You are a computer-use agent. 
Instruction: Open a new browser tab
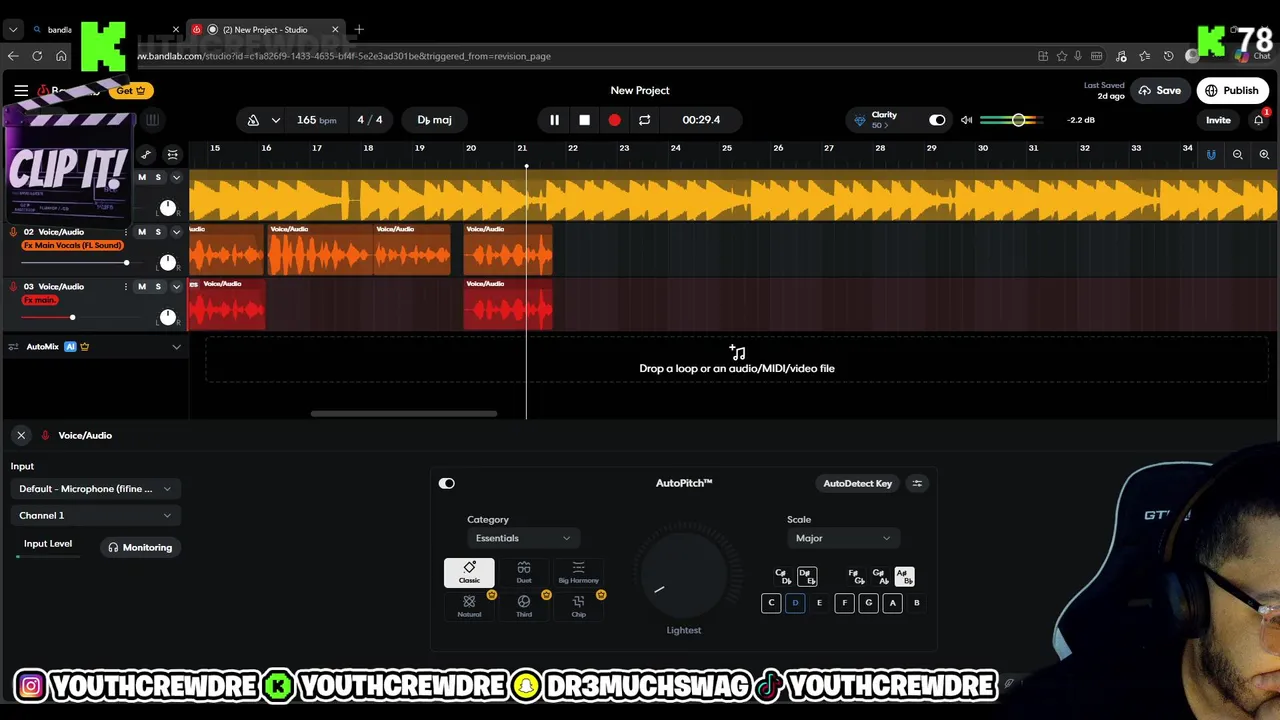pos(359,29)
